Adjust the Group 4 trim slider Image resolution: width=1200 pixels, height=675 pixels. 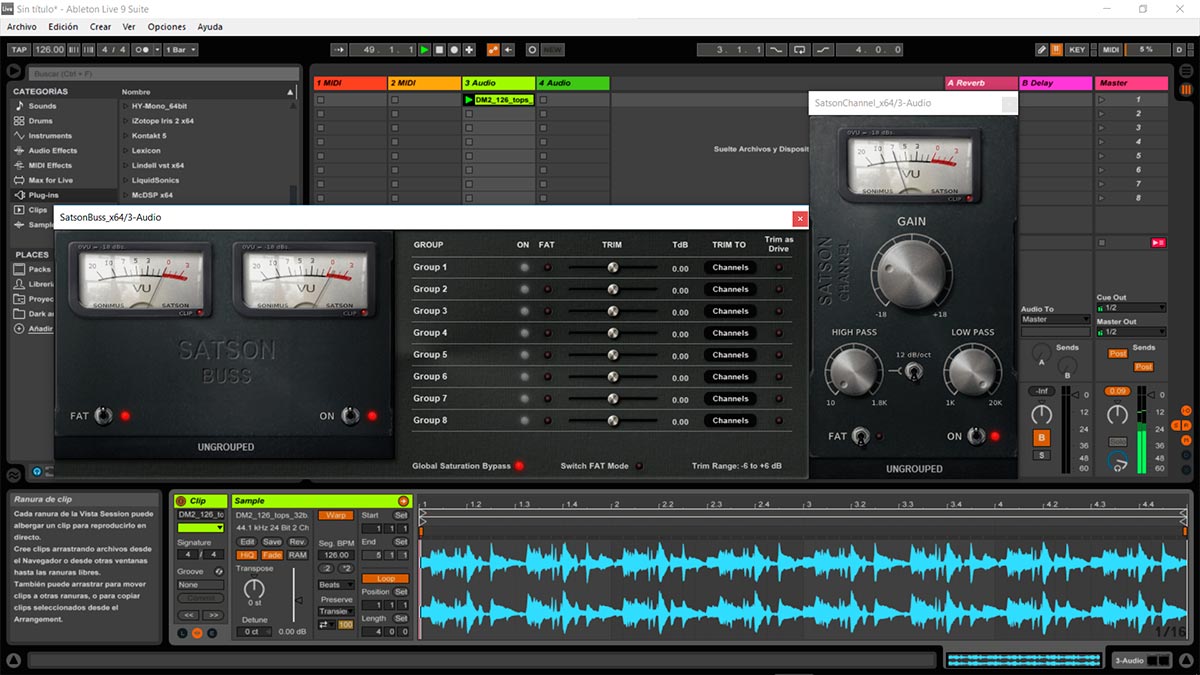pyautogui.click(x=613, y=333)
